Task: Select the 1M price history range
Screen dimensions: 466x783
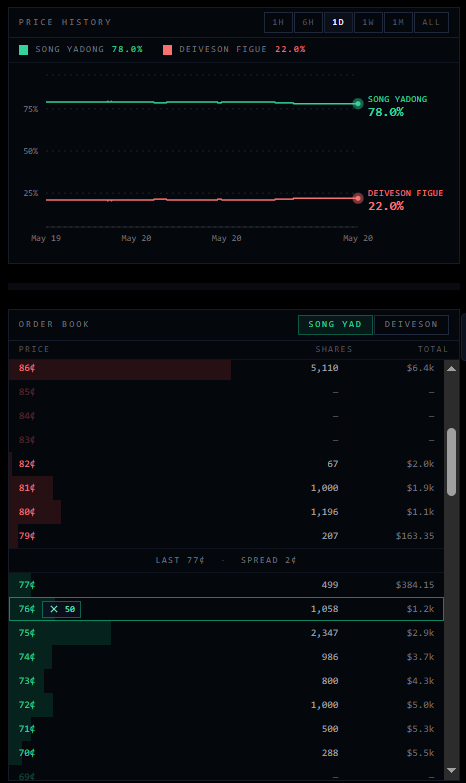Action: (x=398, y=22)
